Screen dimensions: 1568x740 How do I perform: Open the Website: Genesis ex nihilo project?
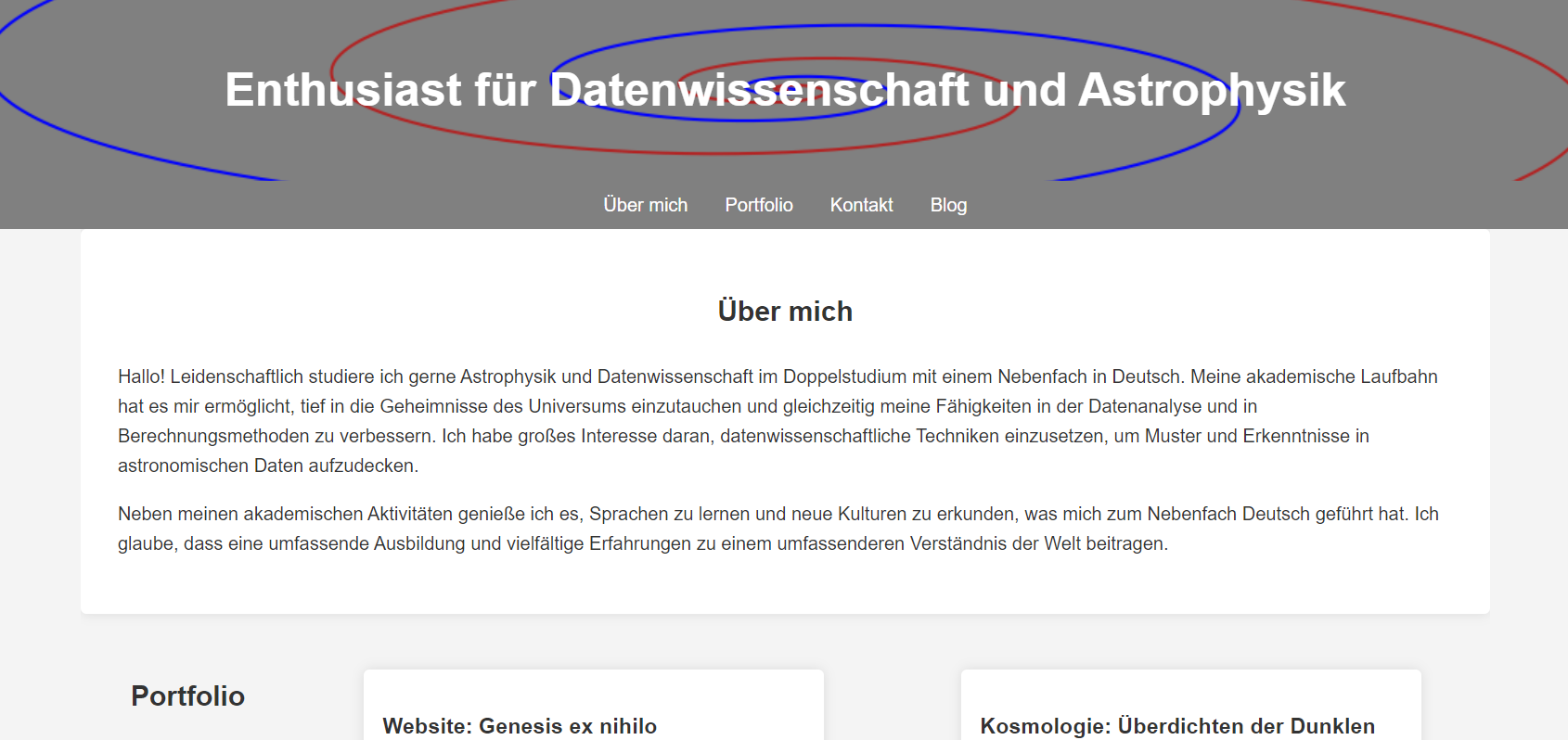coord(520,726)
